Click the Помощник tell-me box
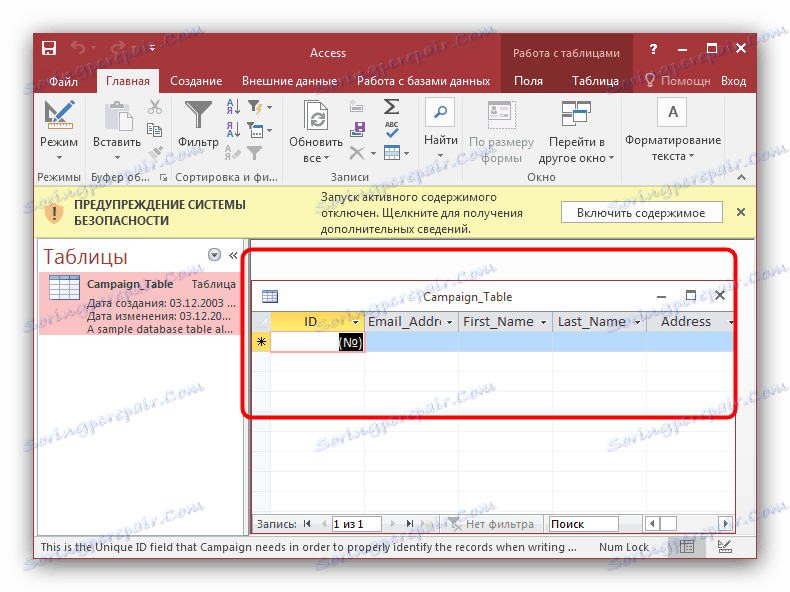The width and height of the screenshot is (790, 592). pyautogui.click(x=677, y=81)
